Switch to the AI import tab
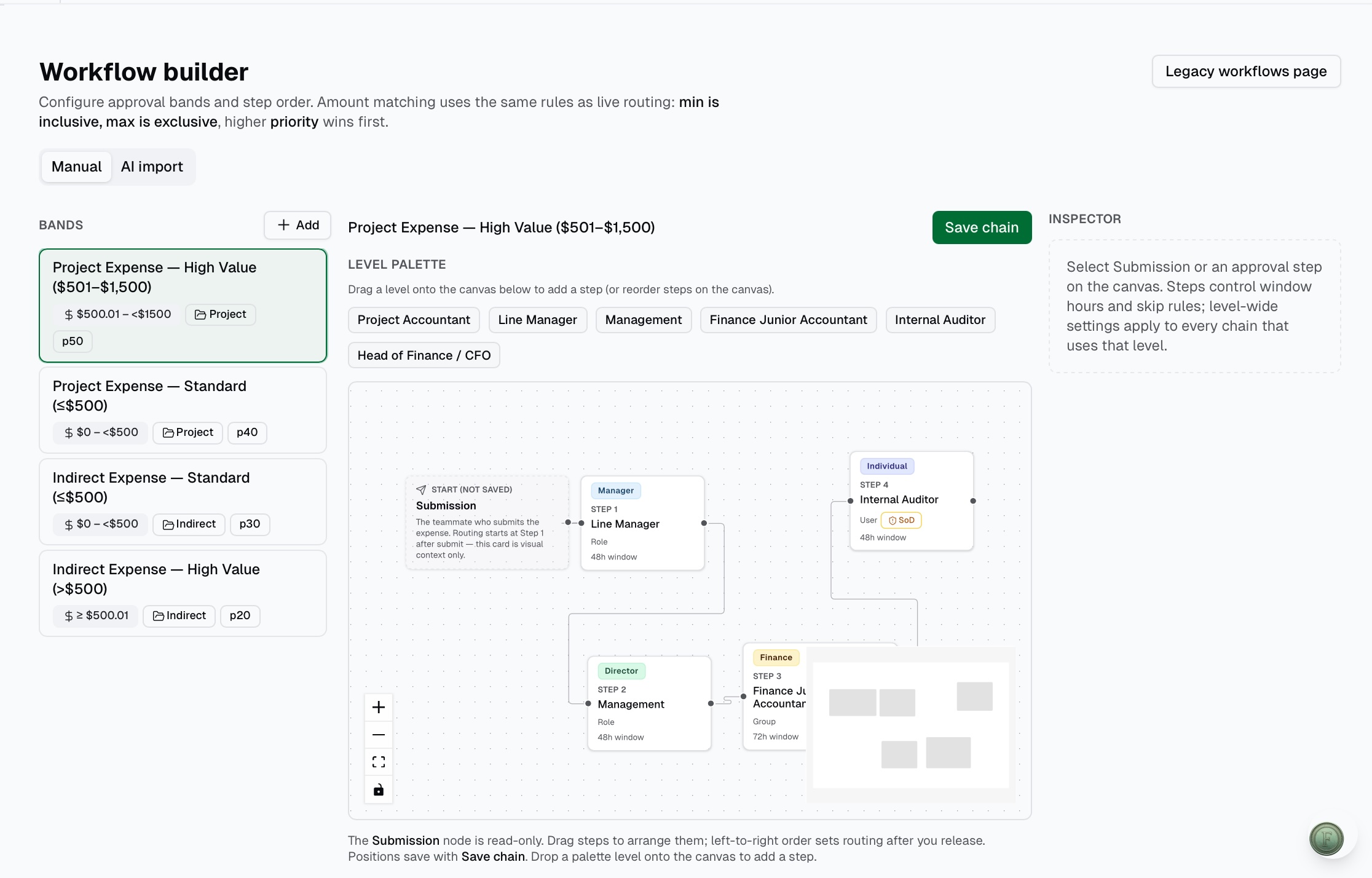The width and height of the screenshot is (1372, 878). click(x=152, y=167)
